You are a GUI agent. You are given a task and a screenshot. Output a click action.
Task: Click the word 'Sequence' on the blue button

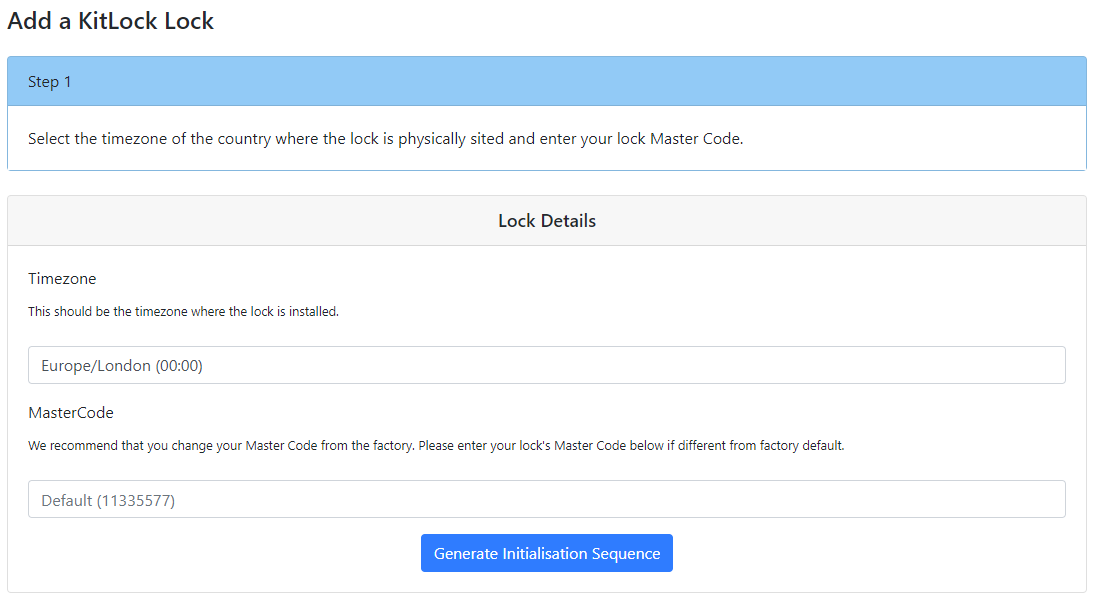click(x=626, y=554)
